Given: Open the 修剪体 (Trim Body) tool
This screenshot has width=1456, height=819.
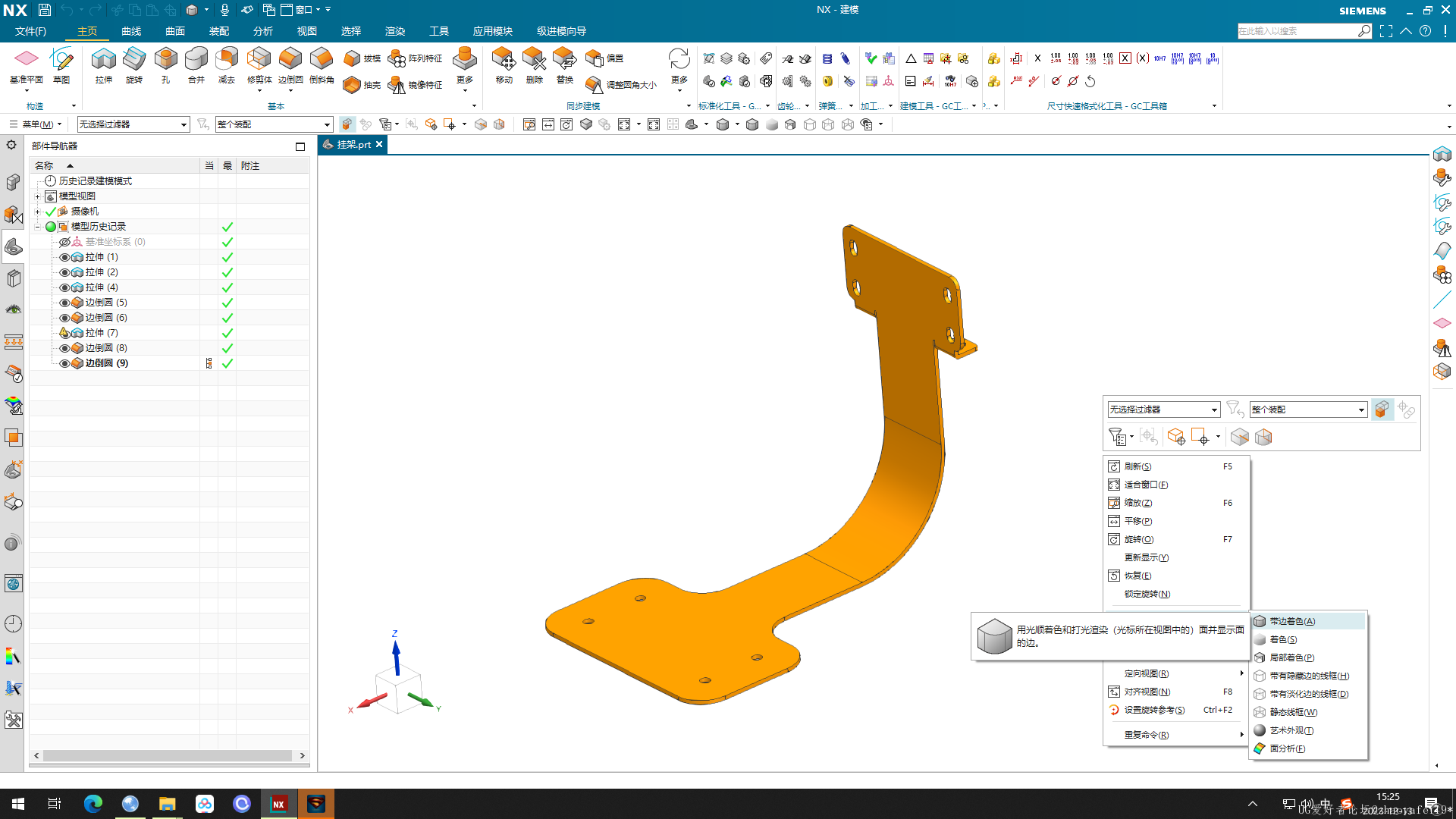Looking at the screenshot, I should point(259,65).
